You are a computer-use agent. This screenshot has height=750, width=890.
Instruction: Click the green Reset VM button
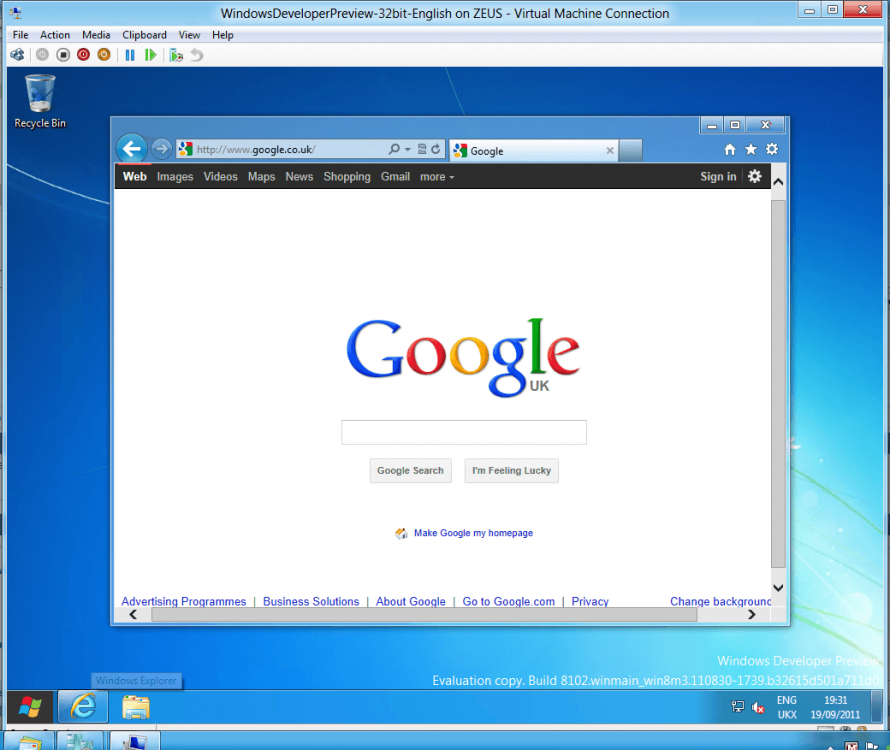tap(150, 55)
